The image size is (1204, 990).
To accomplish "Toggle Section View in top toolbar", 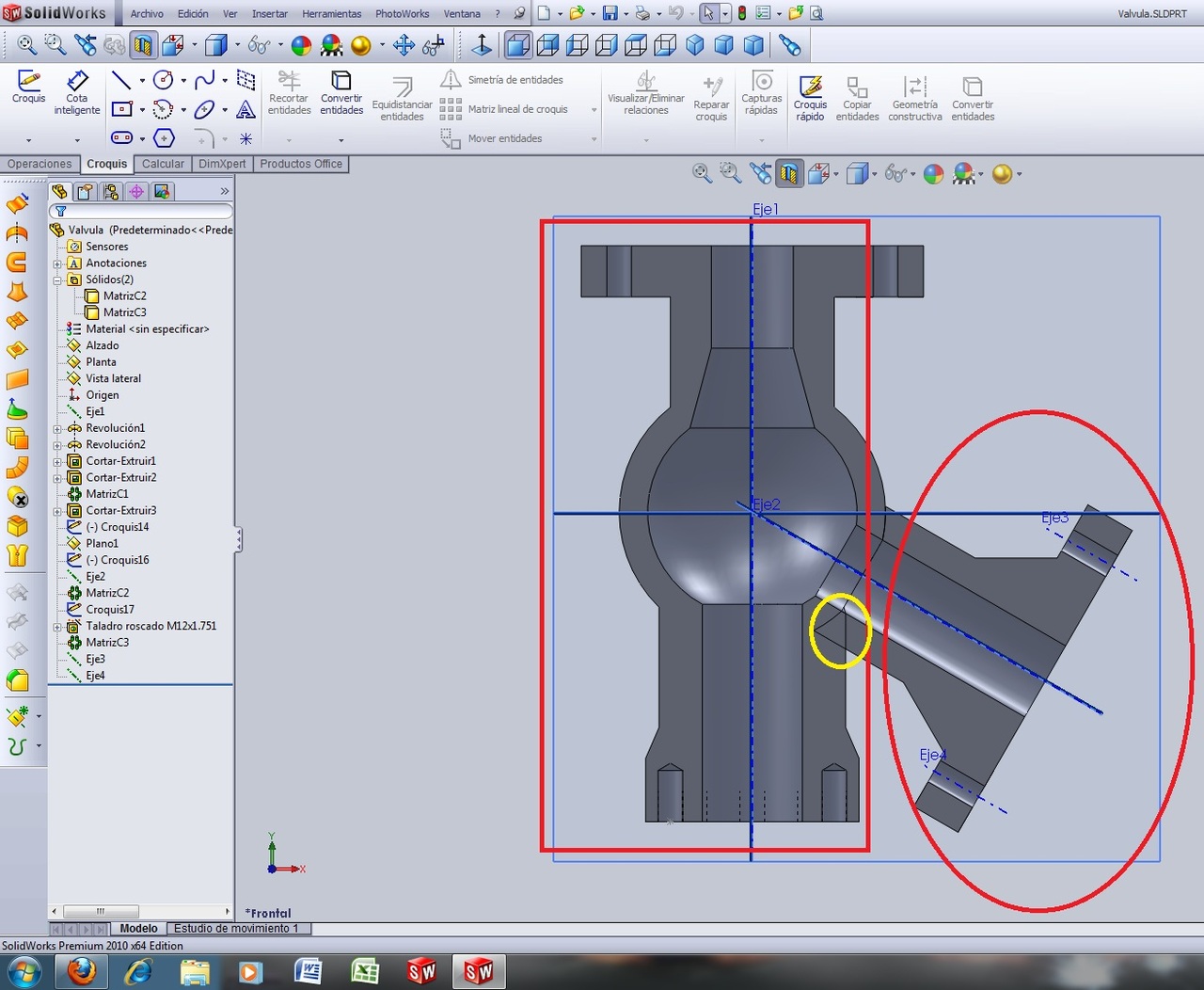I will pos(143,44).
